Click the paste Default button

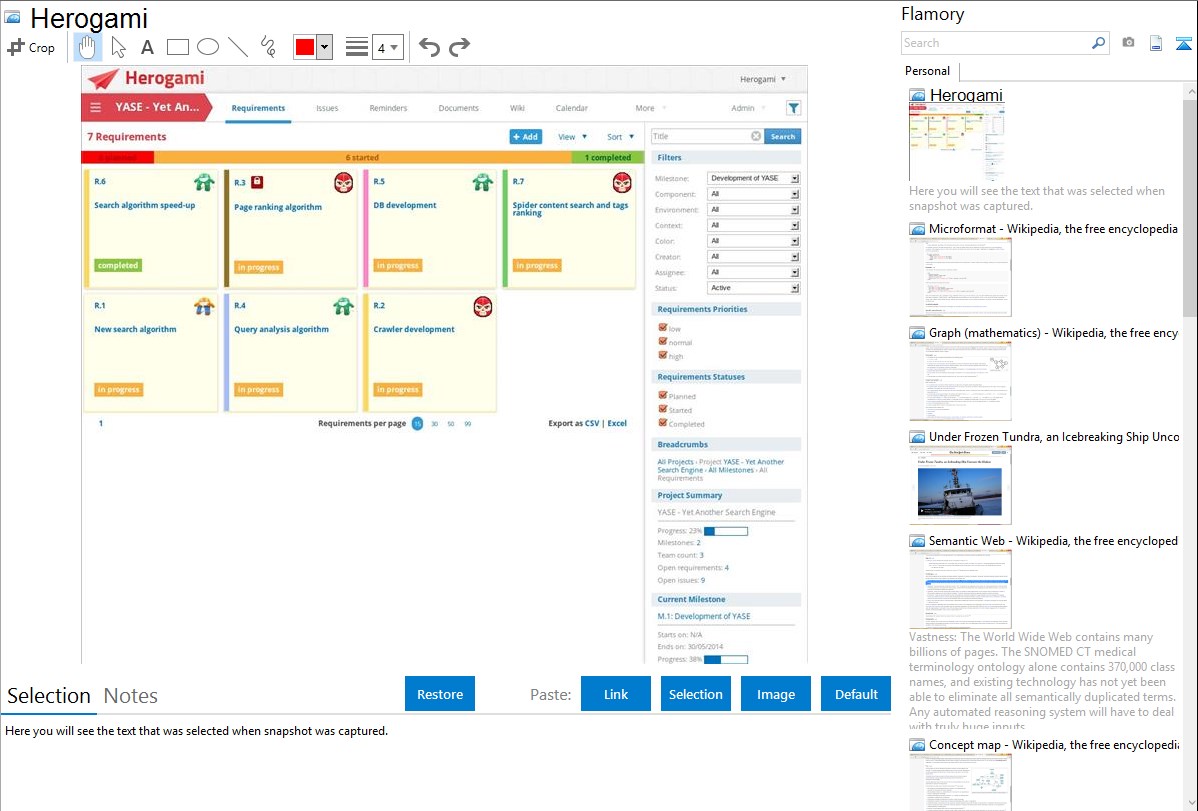(x=856, y=694)
